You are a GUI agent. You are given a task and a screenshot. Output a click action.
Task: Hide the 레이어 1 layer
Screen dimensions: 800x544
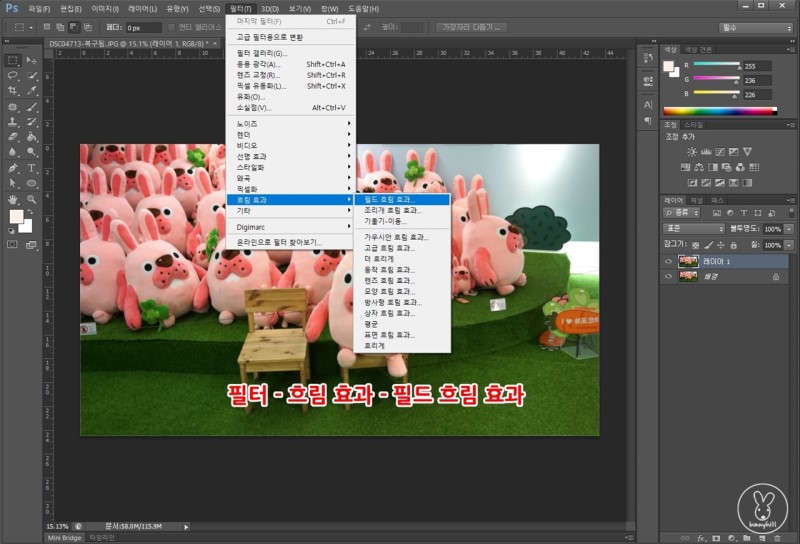668,261
